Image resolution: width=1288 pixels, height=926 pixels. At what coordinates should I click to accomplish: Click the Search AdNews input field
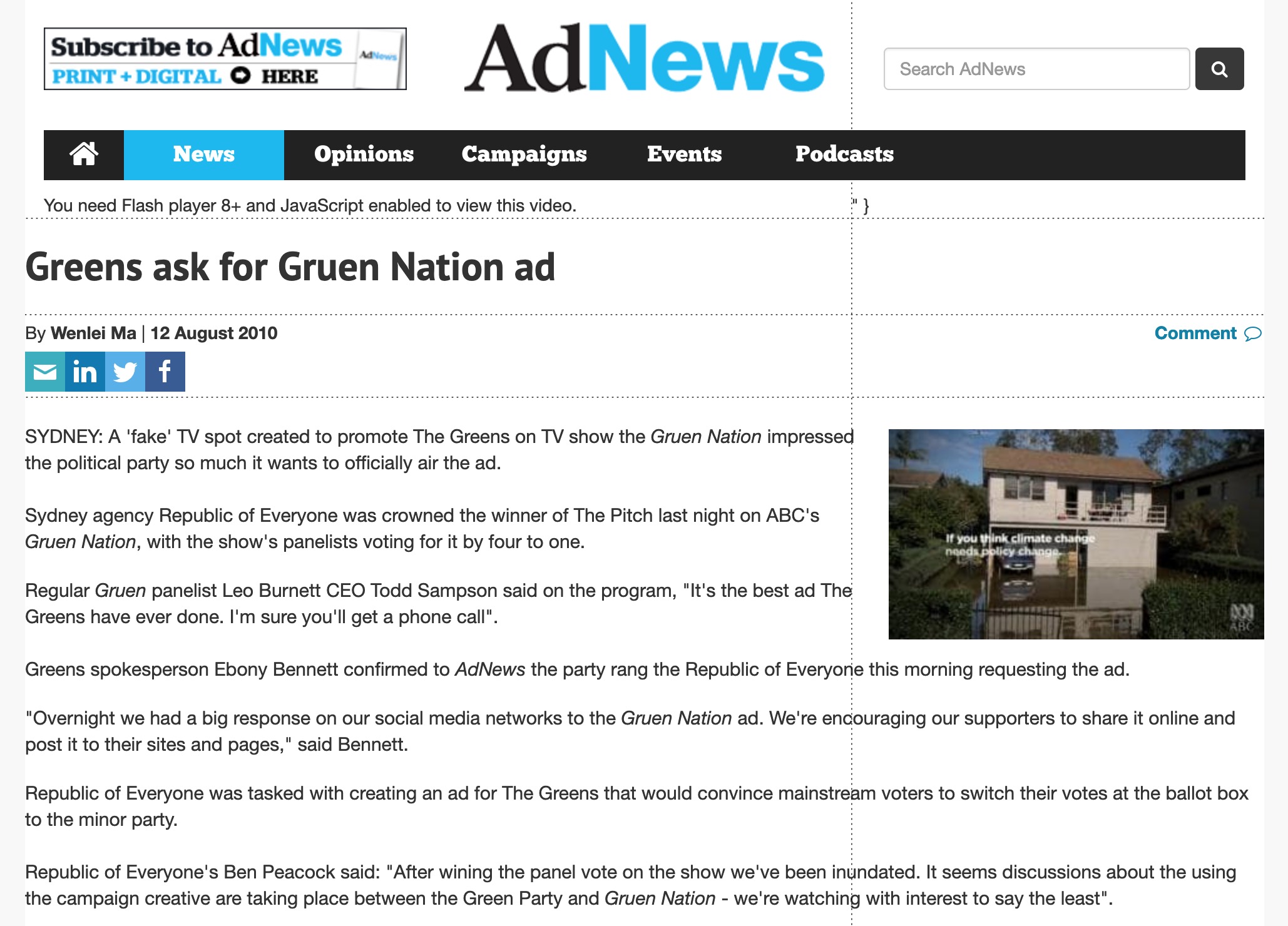tap(1036, 69)
